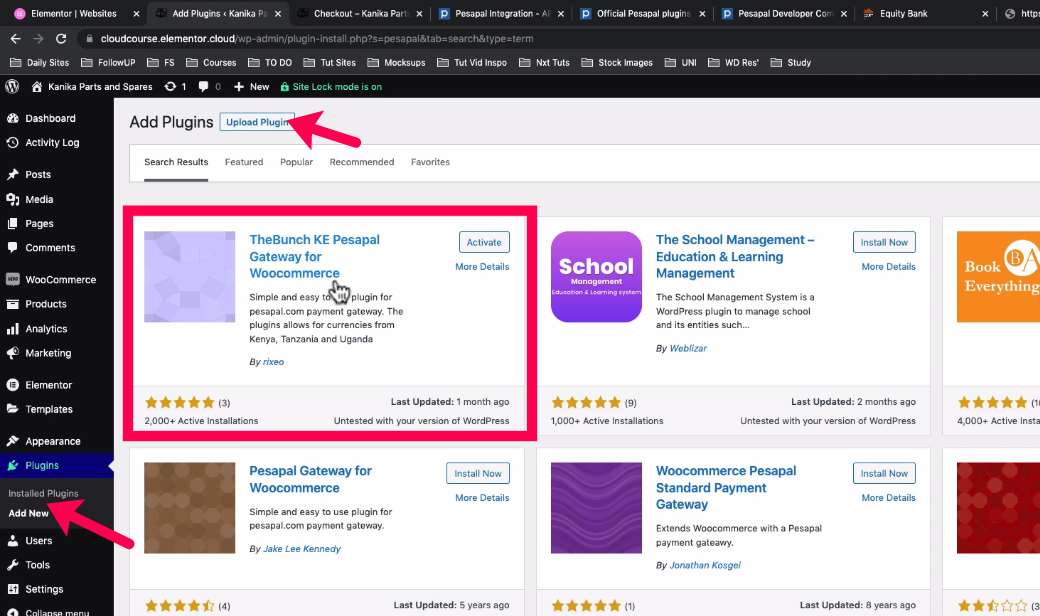1040x616 pixels.
Task: Open Templates menu
Action: 48,409
